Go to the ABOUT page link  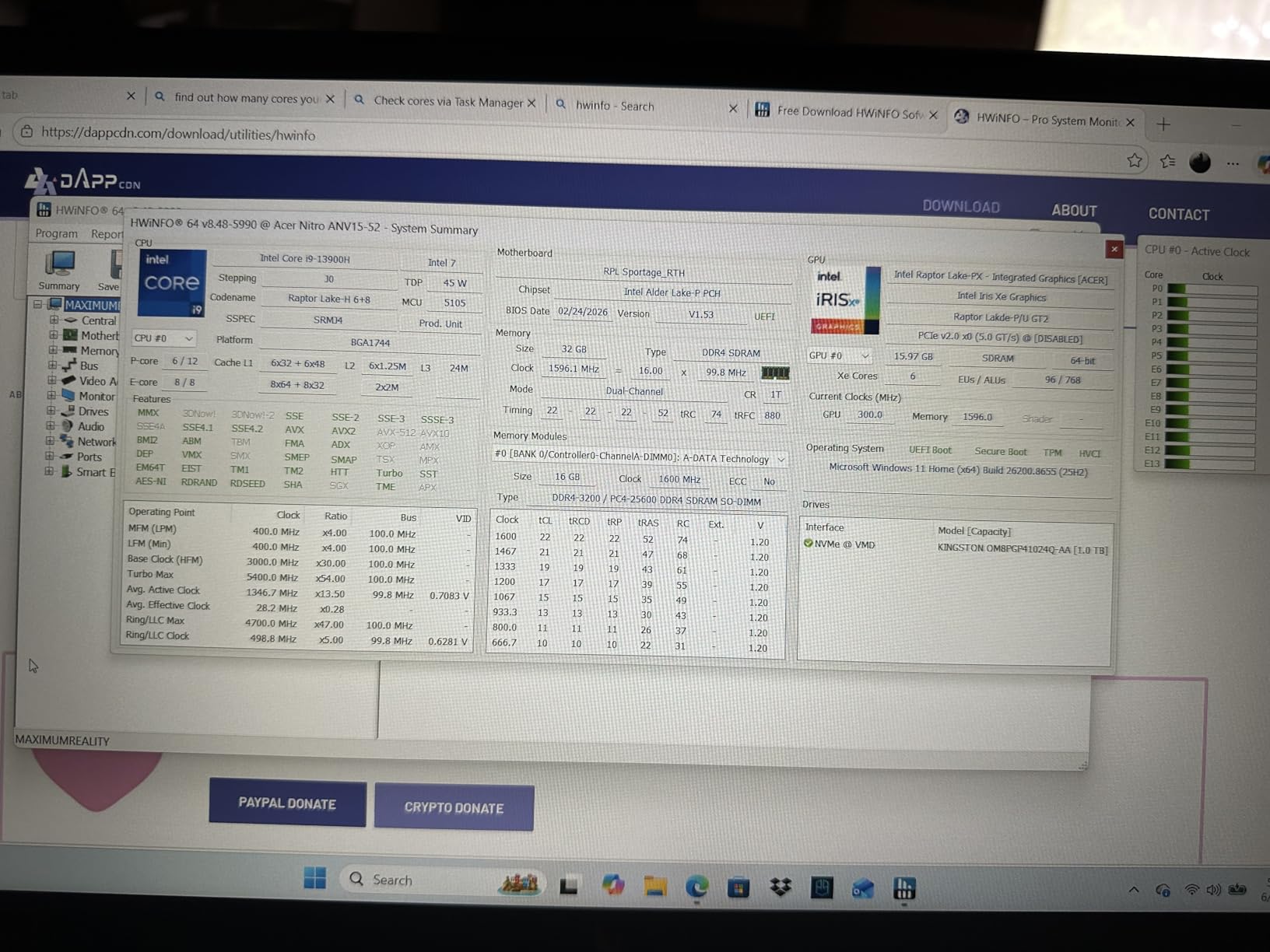(x=1074, y=211)
